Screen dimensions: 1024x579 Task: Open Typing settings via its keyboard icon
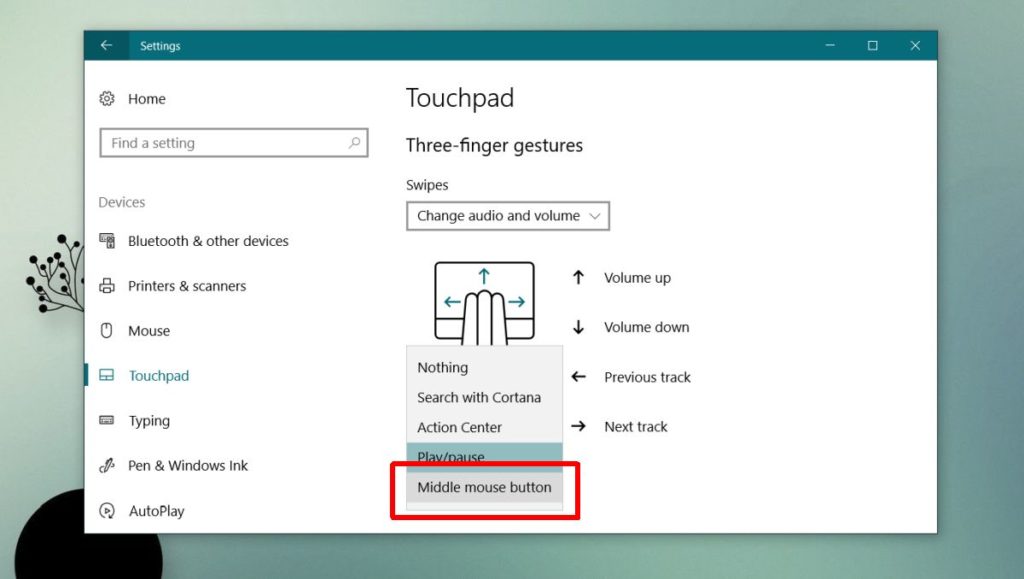[x=107, y=420]
